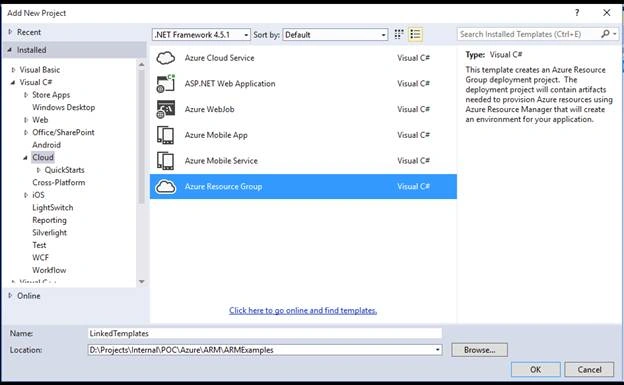Open the search options dropdown arrow
Image resolution: width=624 pixels, height=385 pixels.
pos(615,34)
